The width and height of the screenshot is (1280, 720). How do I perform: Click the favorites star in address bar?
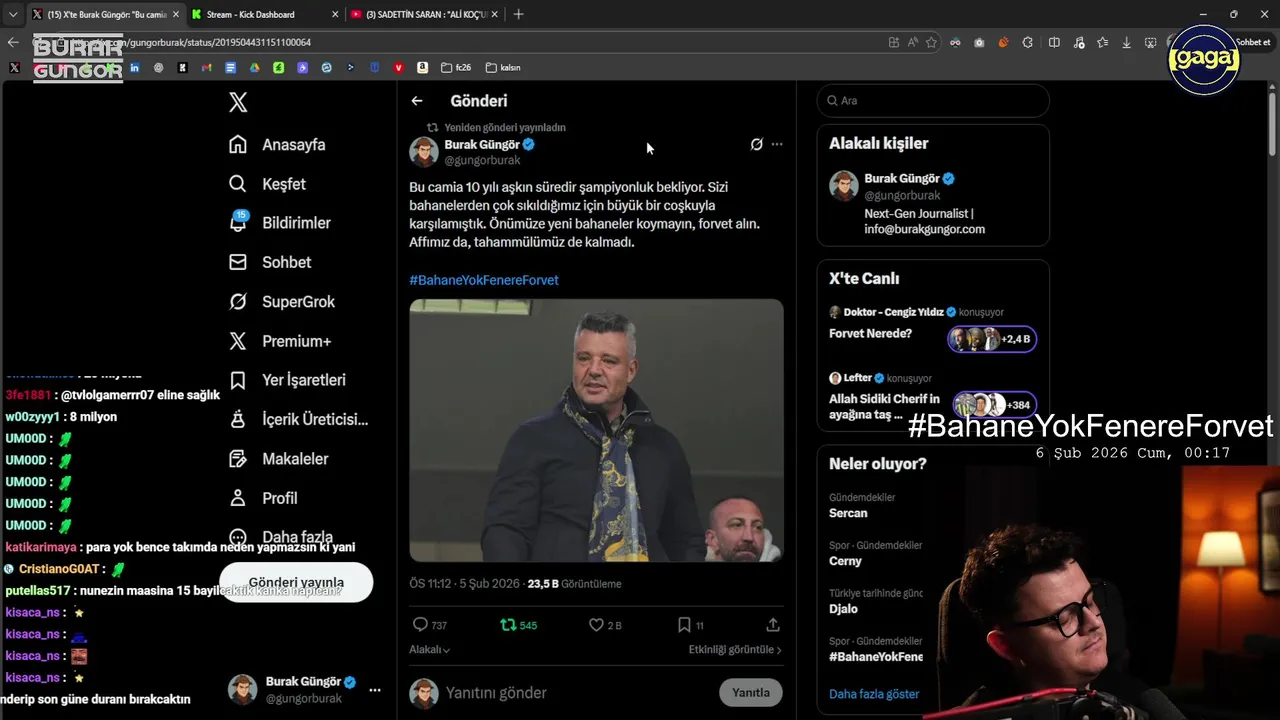coord(931,43)
